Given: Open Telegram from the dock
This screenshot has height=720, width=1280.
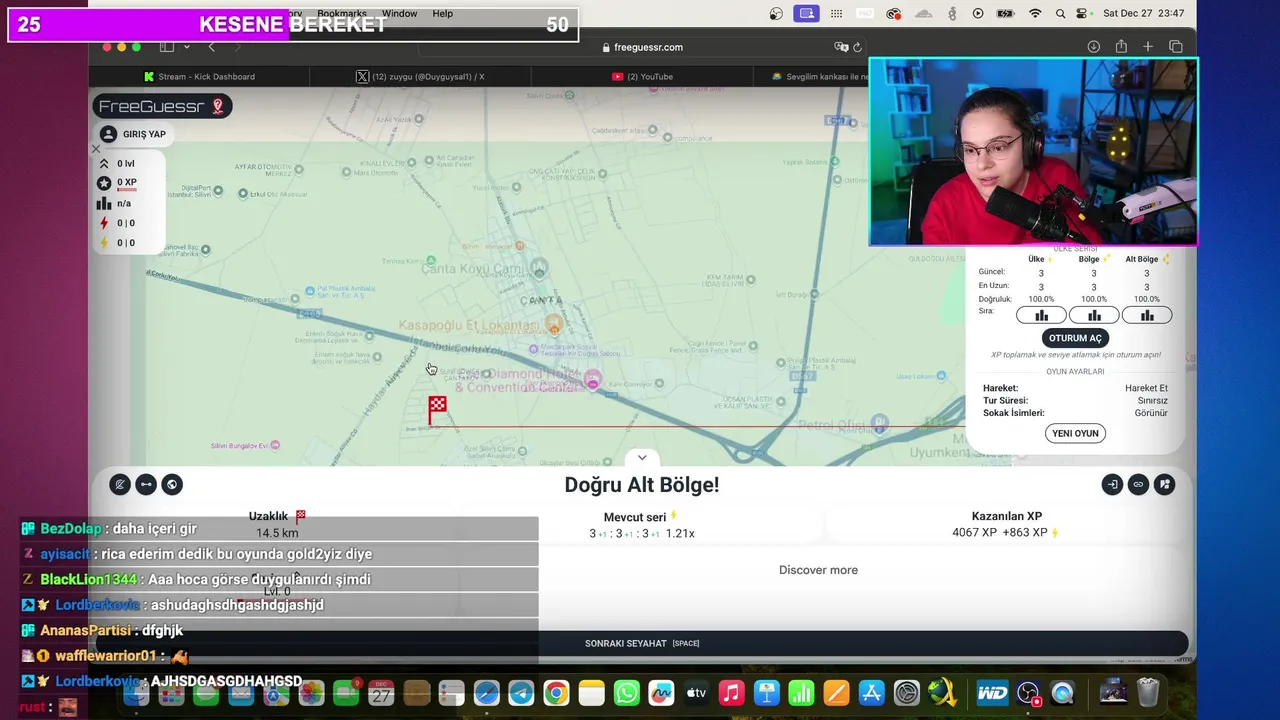Looking at the screenshot, I should click(521, 693).
